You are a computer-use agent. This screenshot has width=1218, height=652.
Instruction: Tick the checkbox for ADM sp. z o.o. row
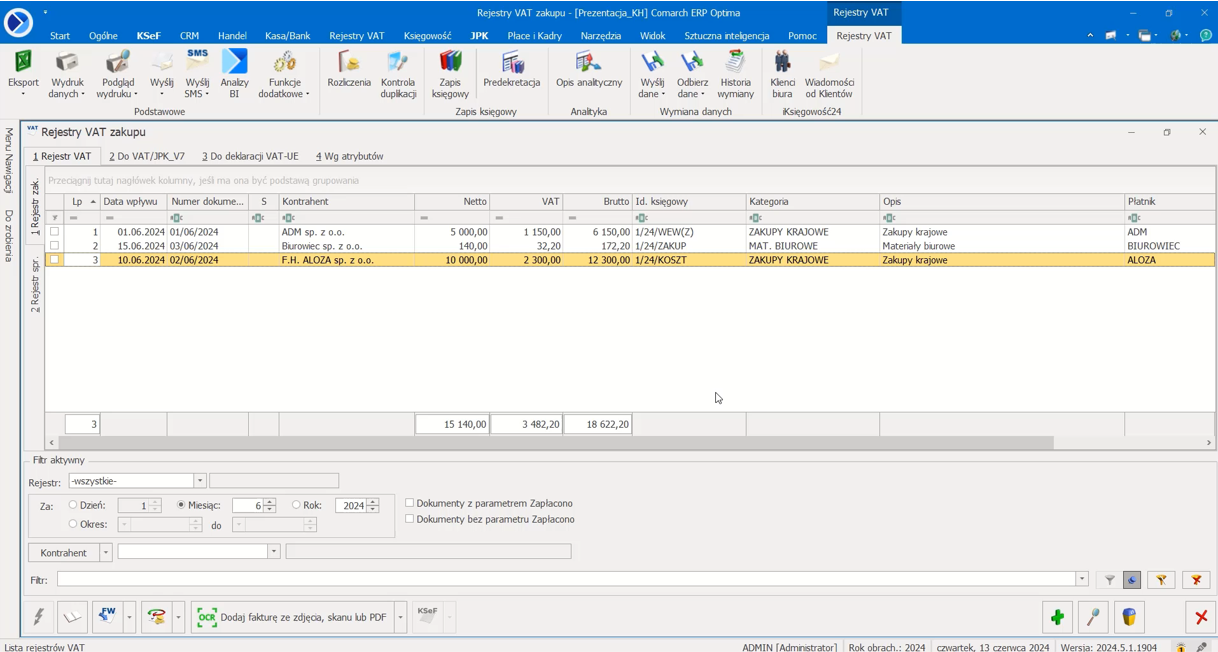(55, 232)
